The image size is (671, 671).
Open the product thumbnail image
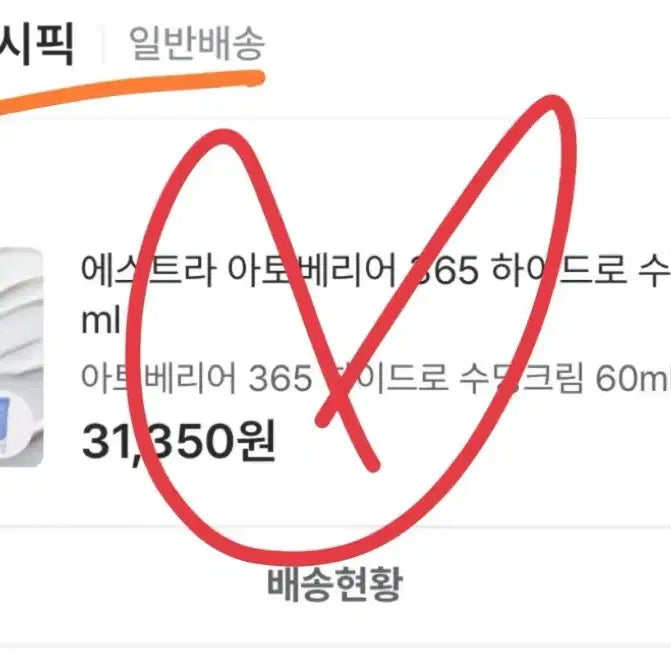click(21, 357)
